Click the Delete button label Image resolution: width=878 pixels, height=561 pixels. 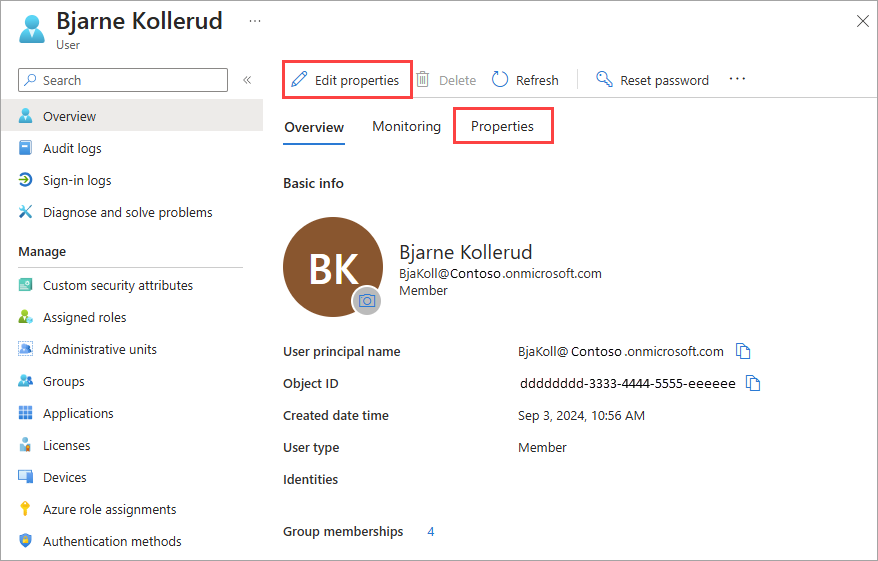[457, 81]
